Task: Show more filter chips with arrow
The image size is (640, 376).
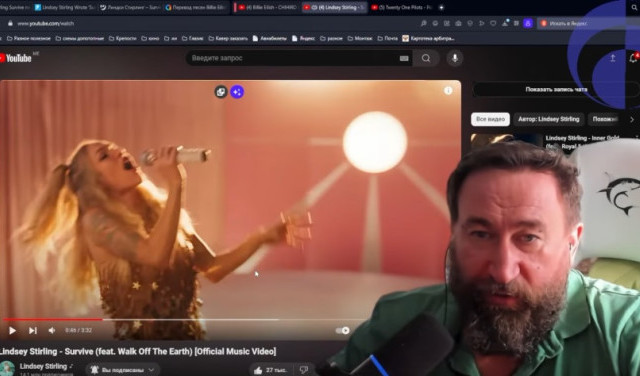Action: (x=632, y=119)
